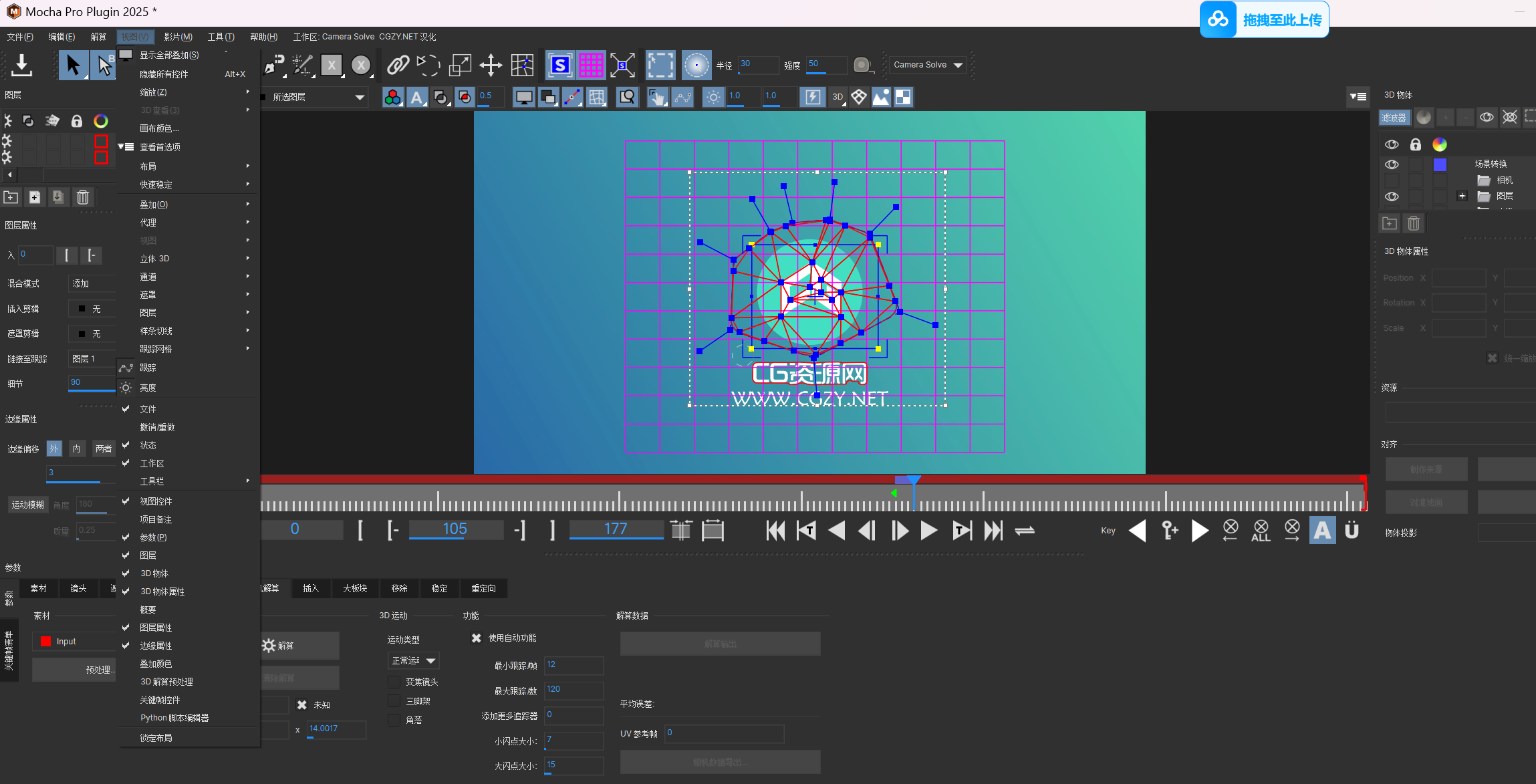Toggle visibility eye of 场景转换 item
The width and height of the screenshot is (1536, 784).
coord(1392,164)
